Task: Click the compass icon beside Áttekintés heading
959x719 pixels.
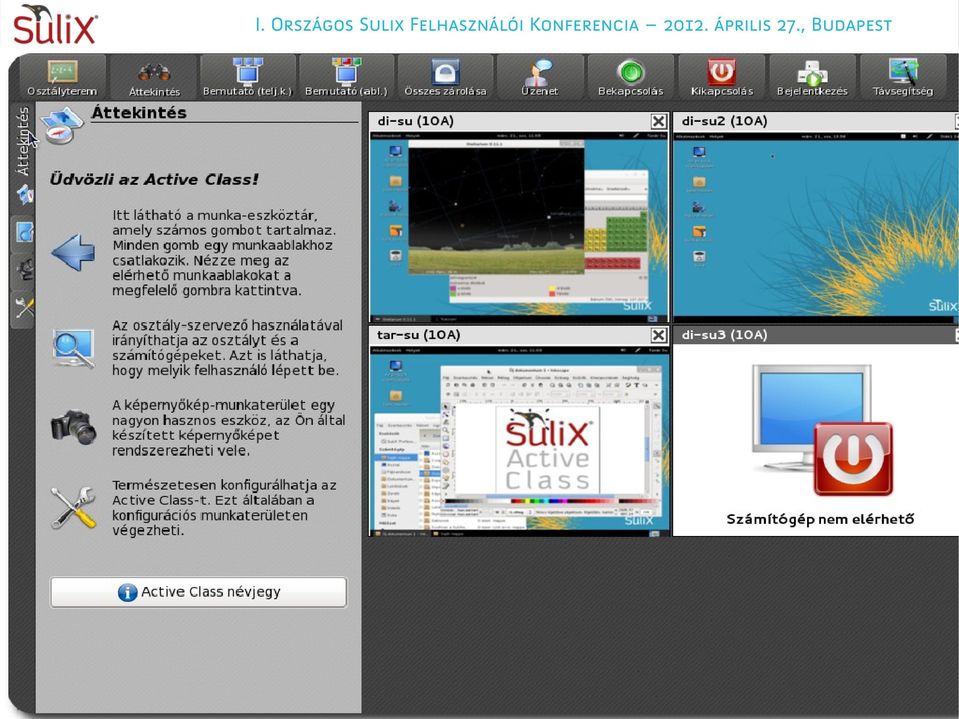Action: click(x=62, y=125)
